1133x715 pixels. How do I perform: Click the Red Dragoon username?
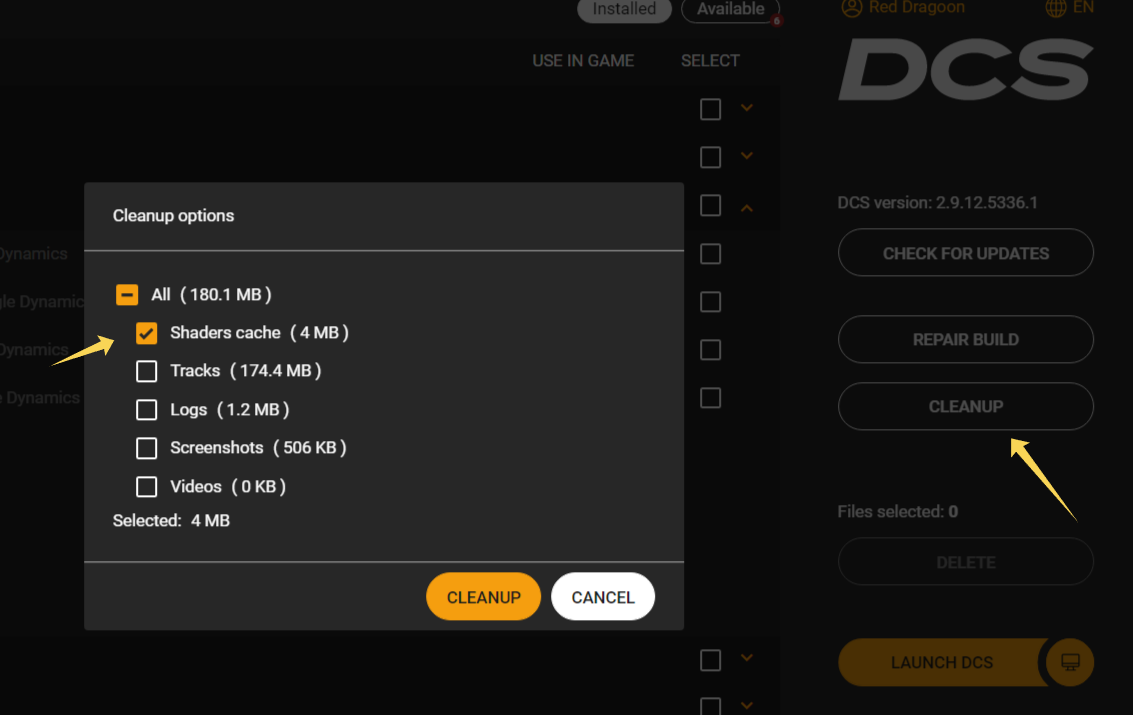pos(916,7)
